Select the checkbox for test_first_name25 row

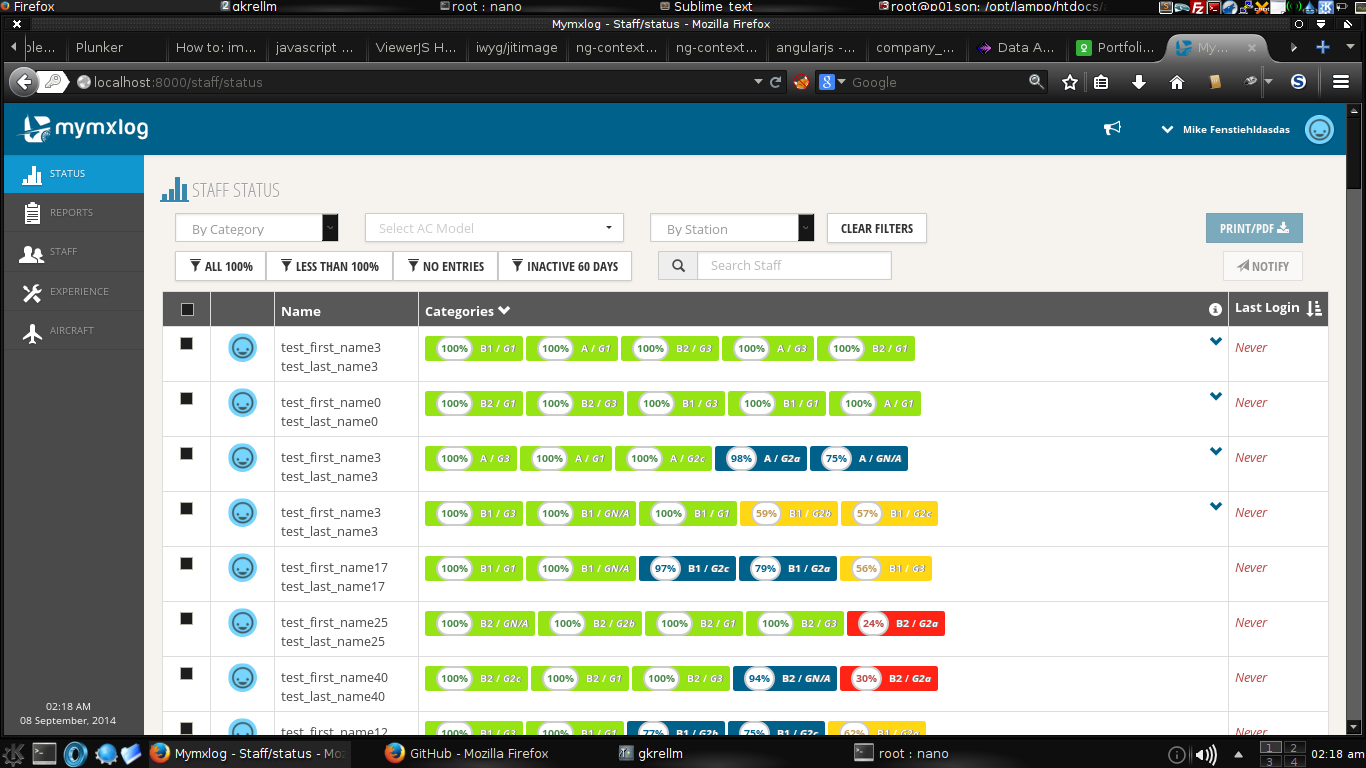(x=186, y=619)
